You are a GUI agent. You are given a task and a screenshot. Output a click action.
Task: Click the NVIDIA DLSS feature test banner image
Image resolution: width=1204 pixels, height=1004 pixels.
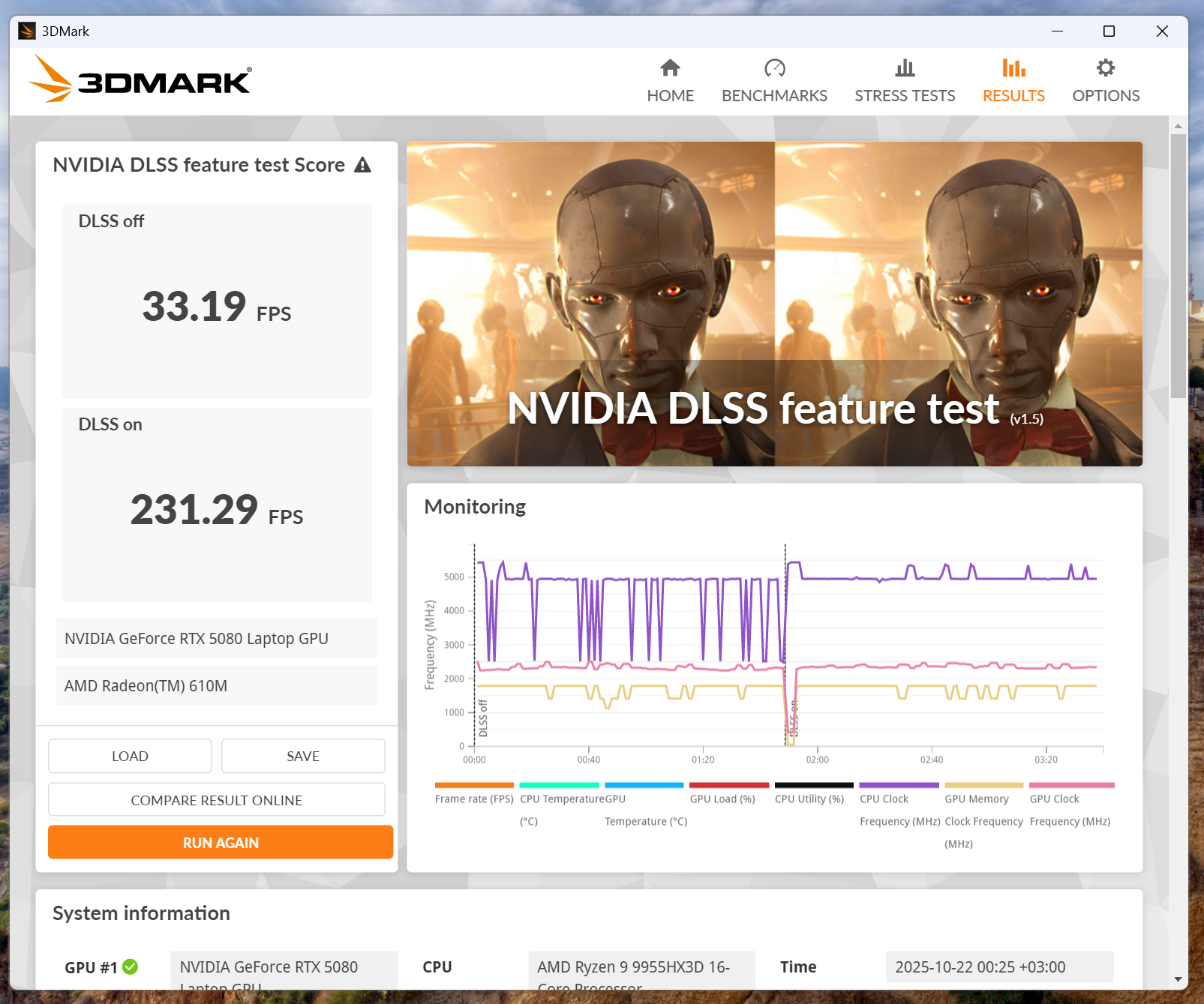tap(774, 304)
